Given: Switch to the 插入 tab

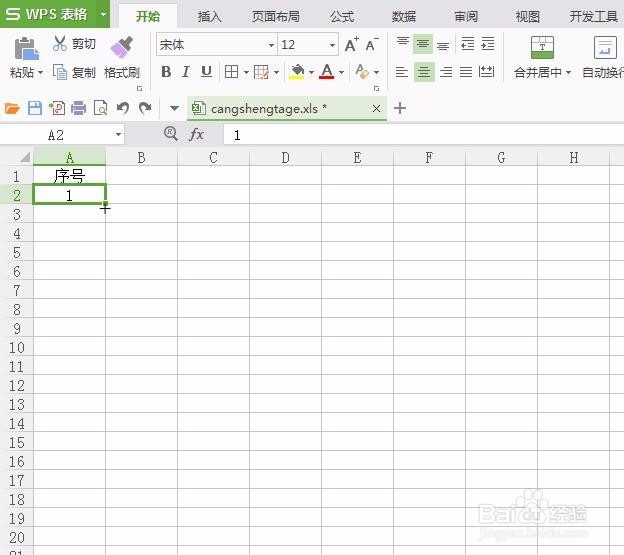Looking at the screenshot, I should [x=209, y=16].
